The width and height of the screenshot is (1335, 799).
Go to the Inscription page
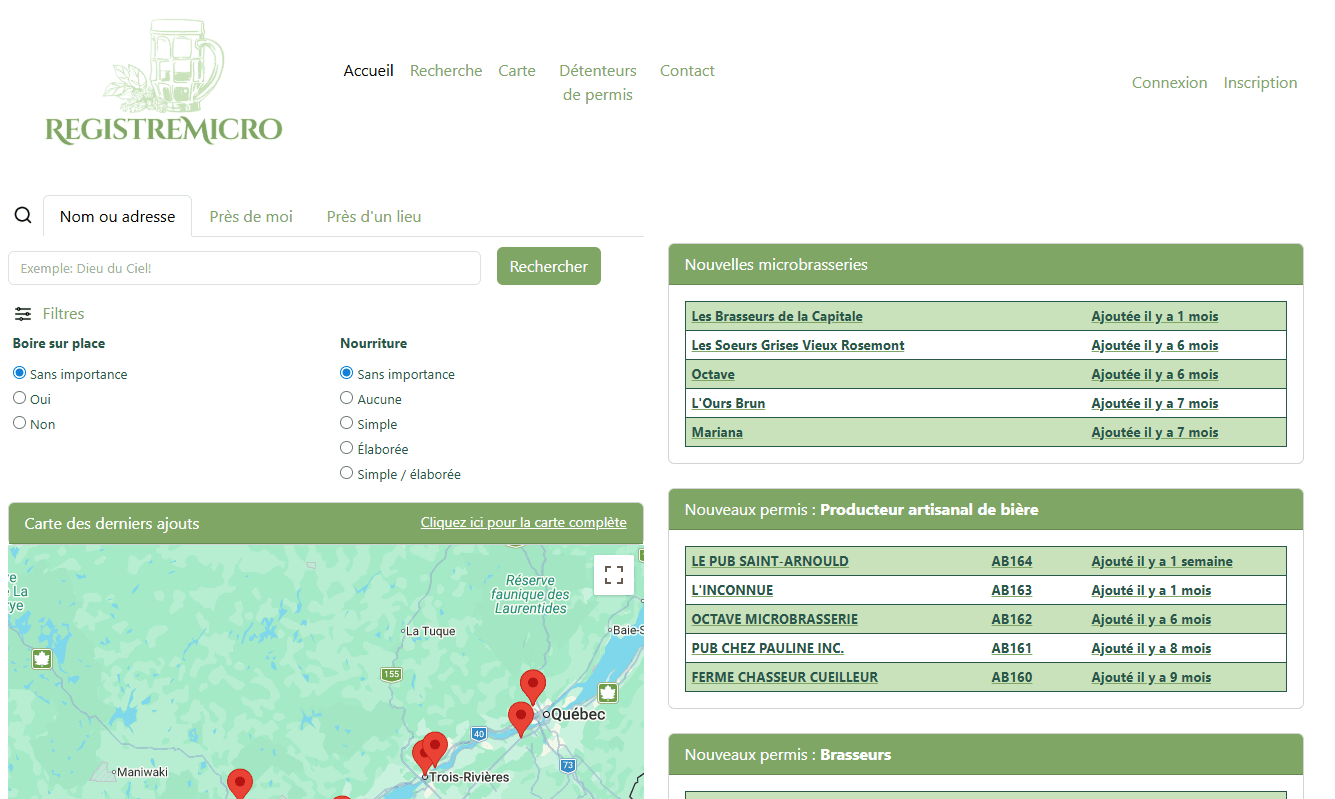1260,83
